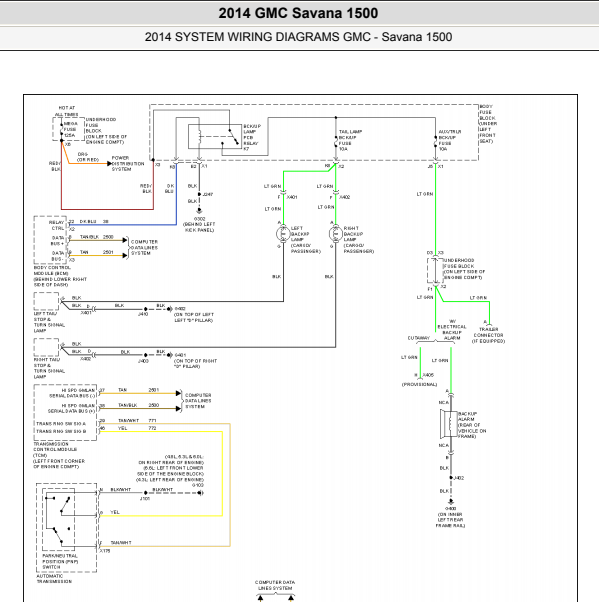Click the Right Backup Lamp bulb symbol
The height and width of the screenshot is (602, 599).
(x=336, y=234)
